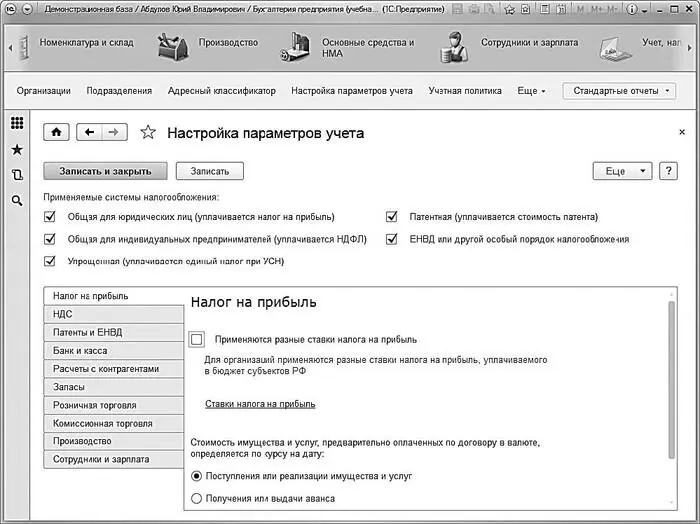Viewport: 700px width, 524px height.
Task: Click the Основные средства и НМА icon
Action: click(x=295, y=46)
